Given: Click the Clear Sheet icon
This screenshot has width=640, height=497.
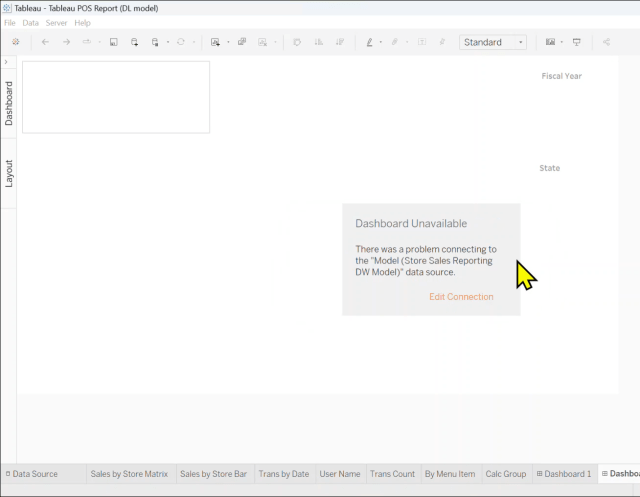Looking at the screenshot, I should (262, 42).
